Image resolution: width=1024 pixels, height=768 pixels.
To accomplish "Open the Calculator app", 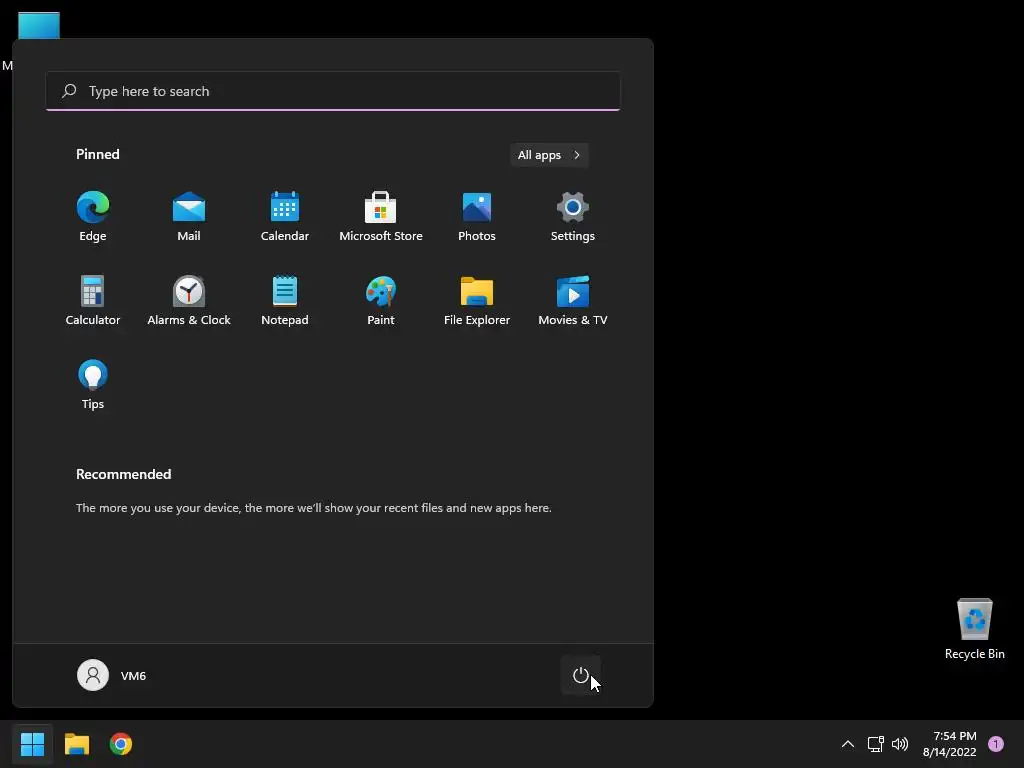I will pyautogui.click(x=93, y=300).
